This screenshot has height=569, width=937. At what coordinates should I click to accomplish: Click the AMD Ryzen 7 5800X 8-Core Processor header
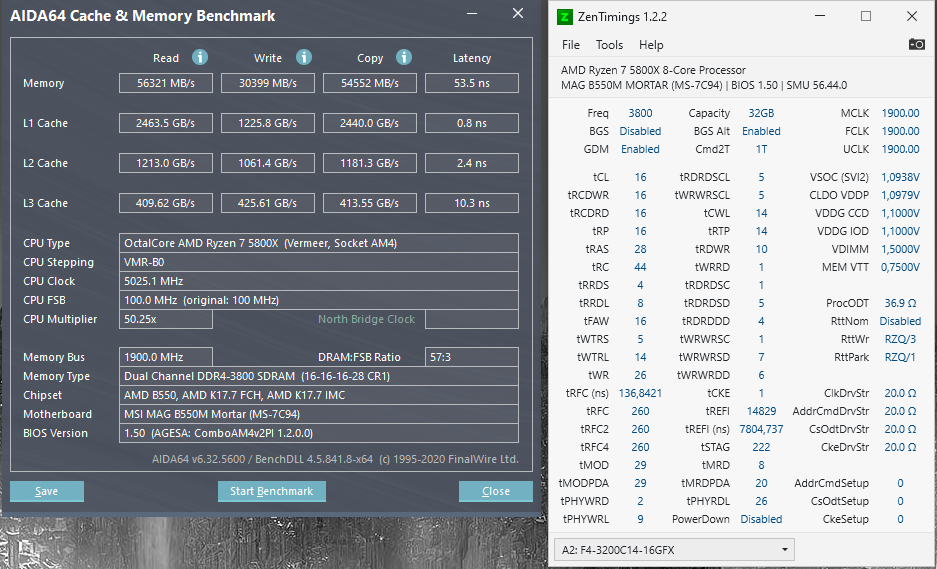[x=653, y=70]
